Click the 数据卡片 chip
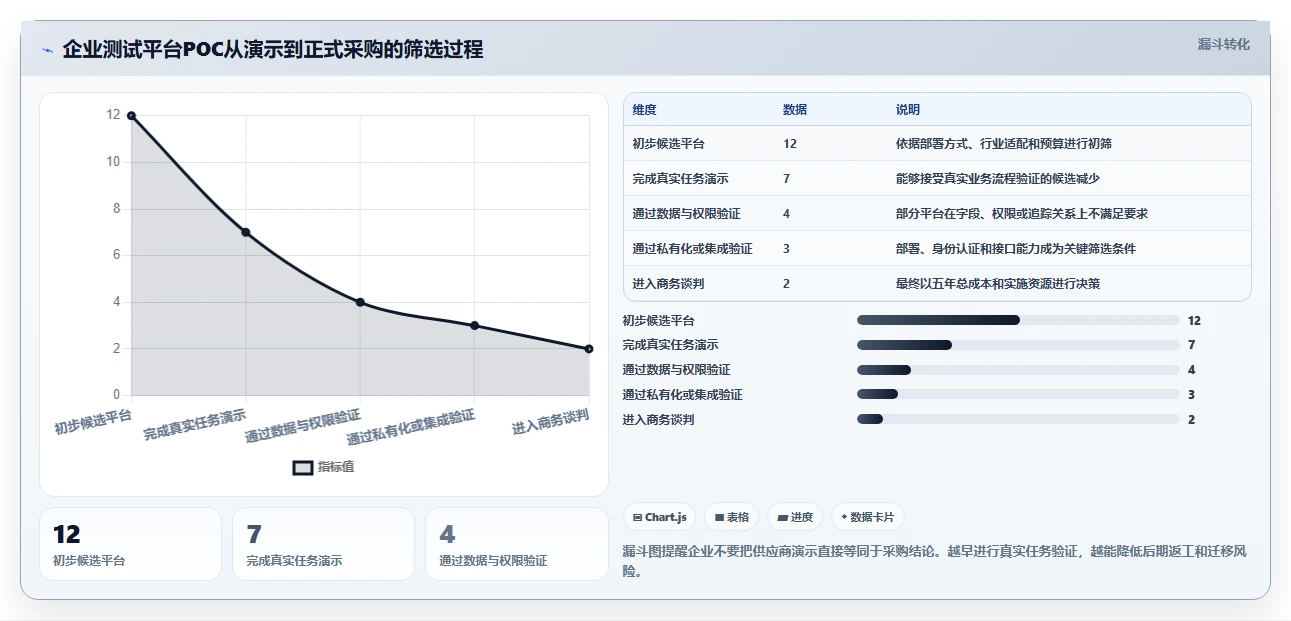Screen dimensions: 1291x621 click(868, 517)
